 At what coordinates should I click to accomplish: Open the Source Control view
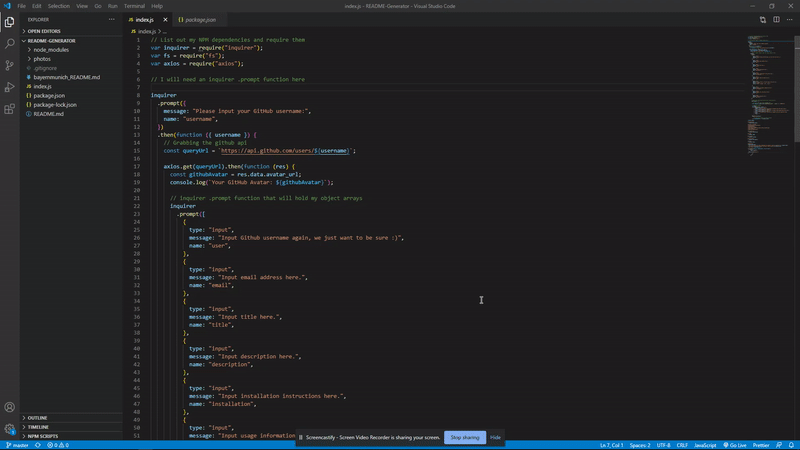10,65
